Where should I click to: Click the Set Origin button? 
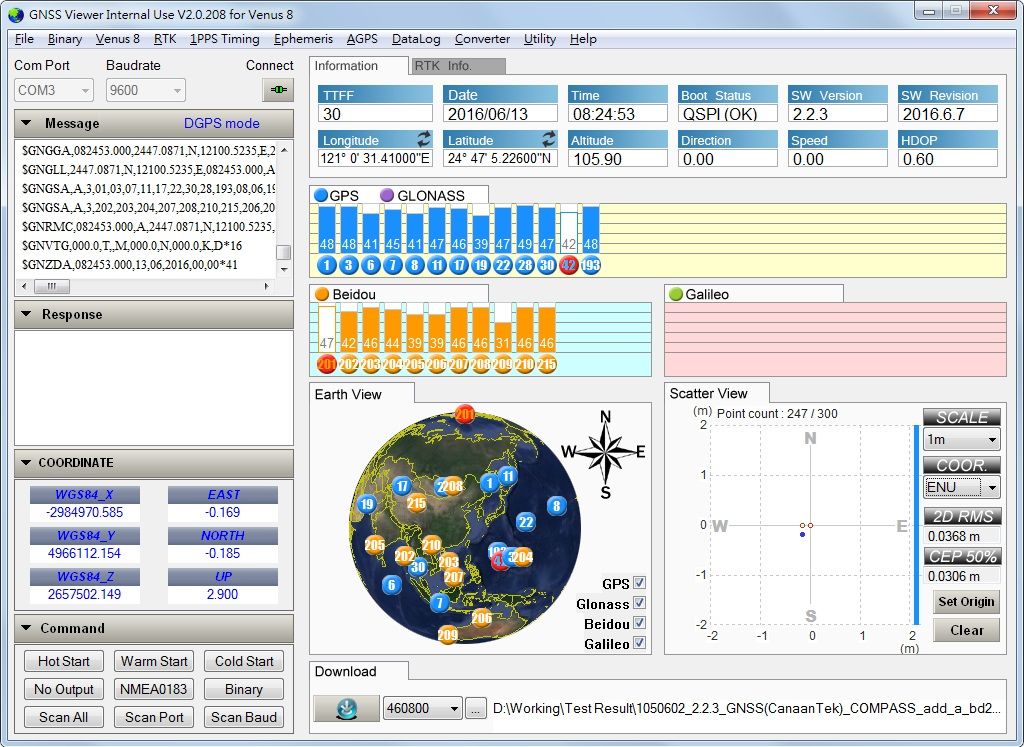coord(965,601)
